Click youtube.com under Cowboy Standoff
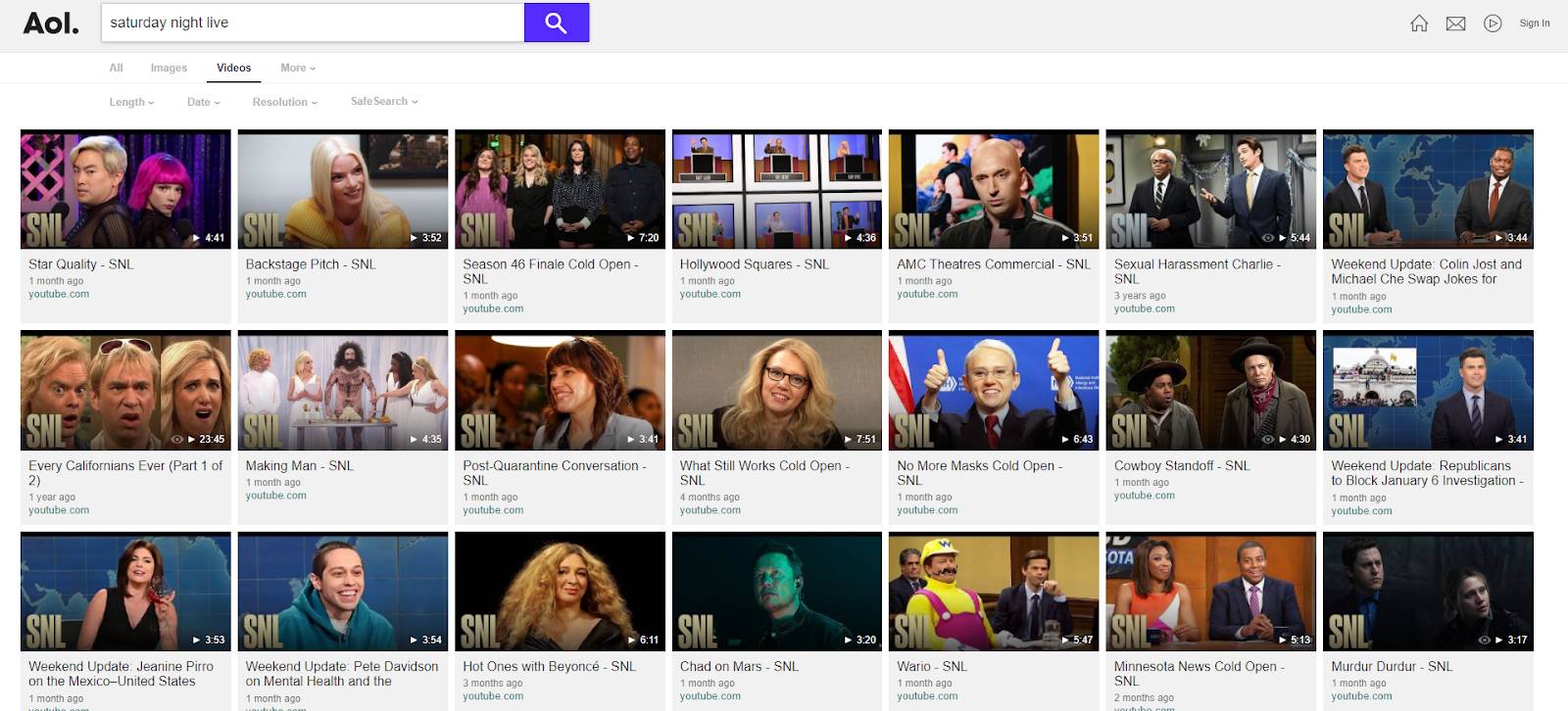Screen dimensions: 1568x711 pos(1145,496)
